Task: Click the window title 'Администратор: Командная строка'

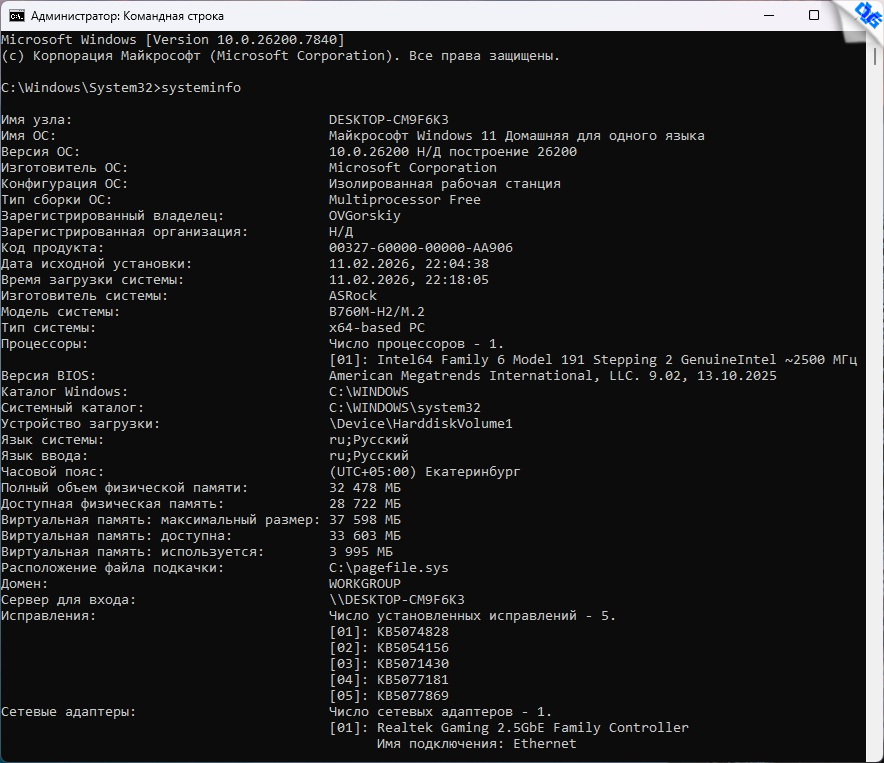Action: (x=127, y=16)
